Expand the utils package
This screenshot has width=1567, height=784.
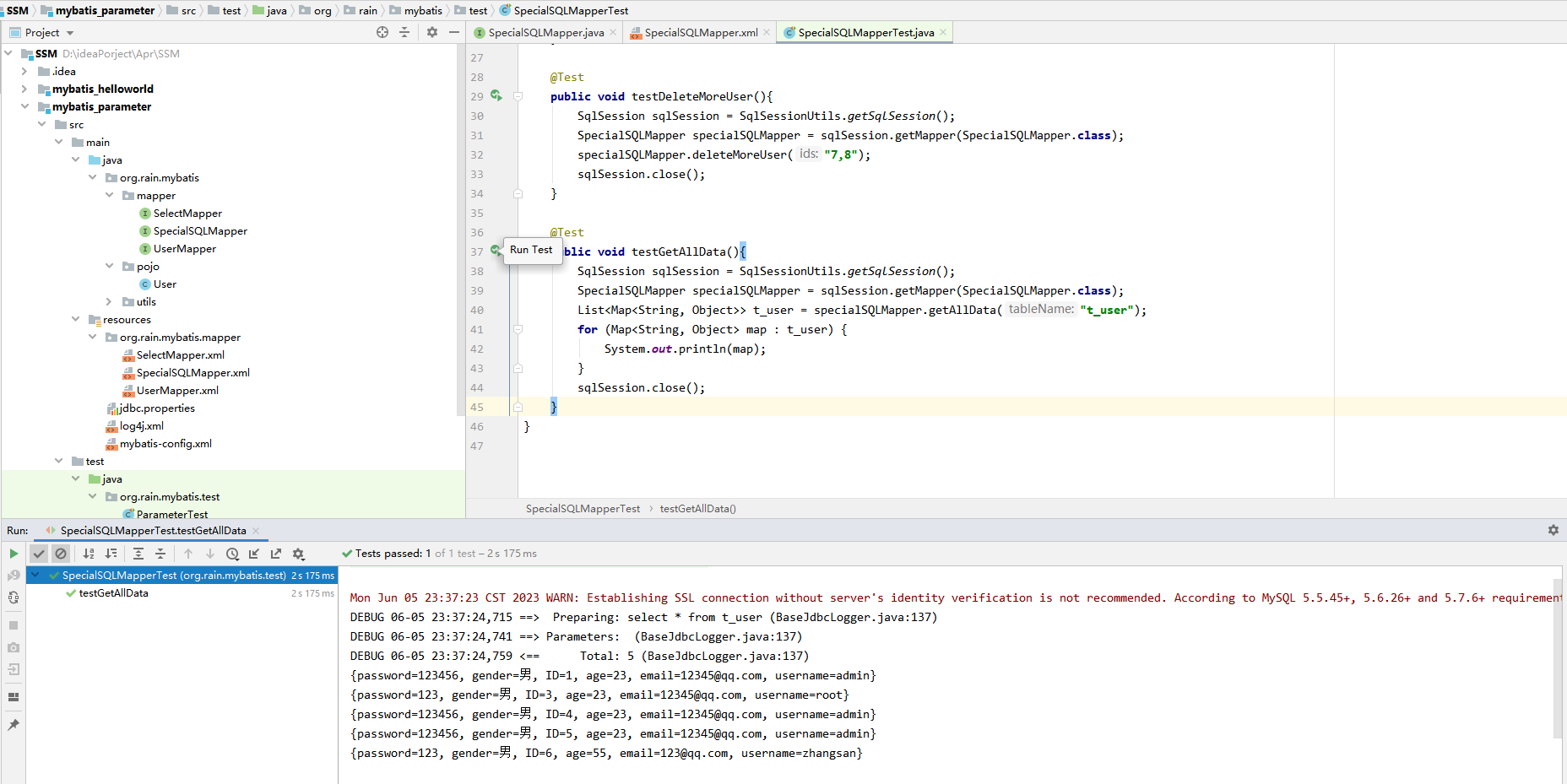109,301
